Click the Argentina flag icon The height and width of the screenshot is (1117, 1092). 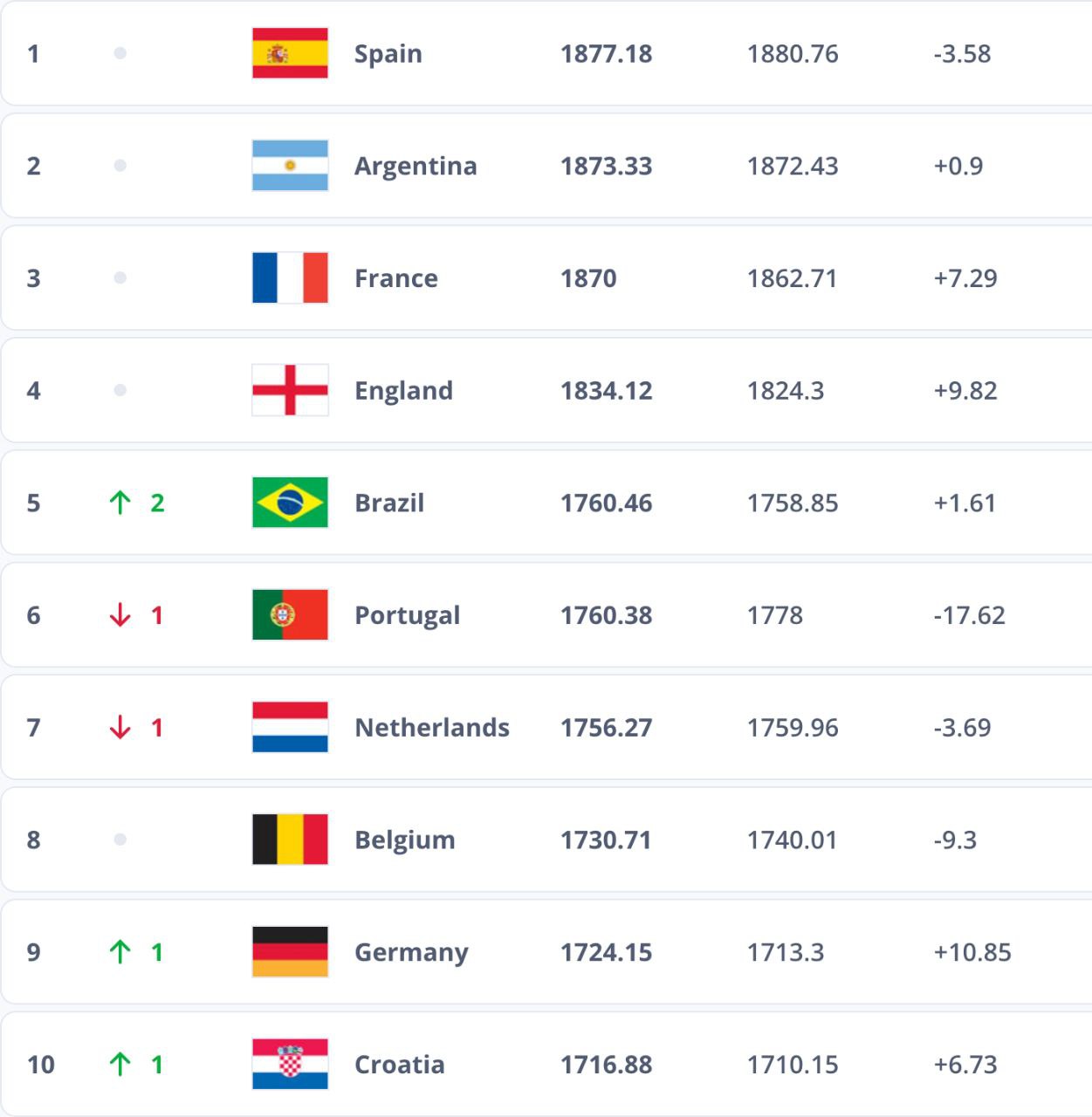[290, 166]
